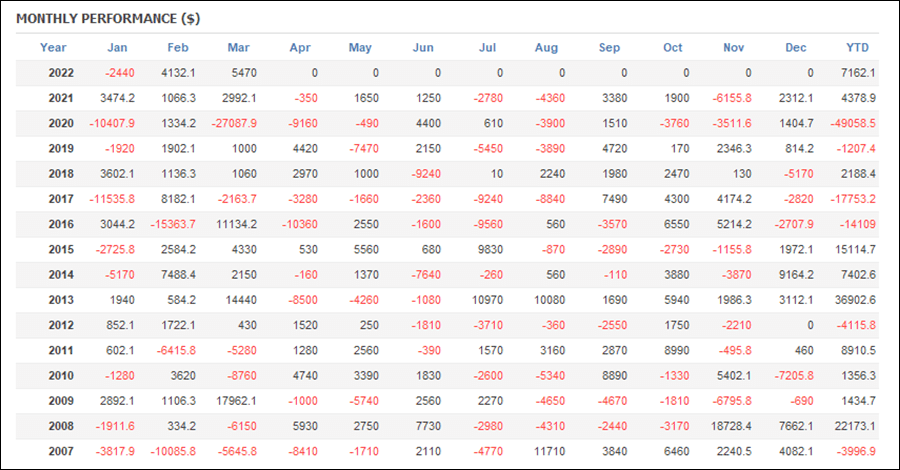Click 2022 YTD value 7162.1
Screen dimensions: 900x470
858,73
